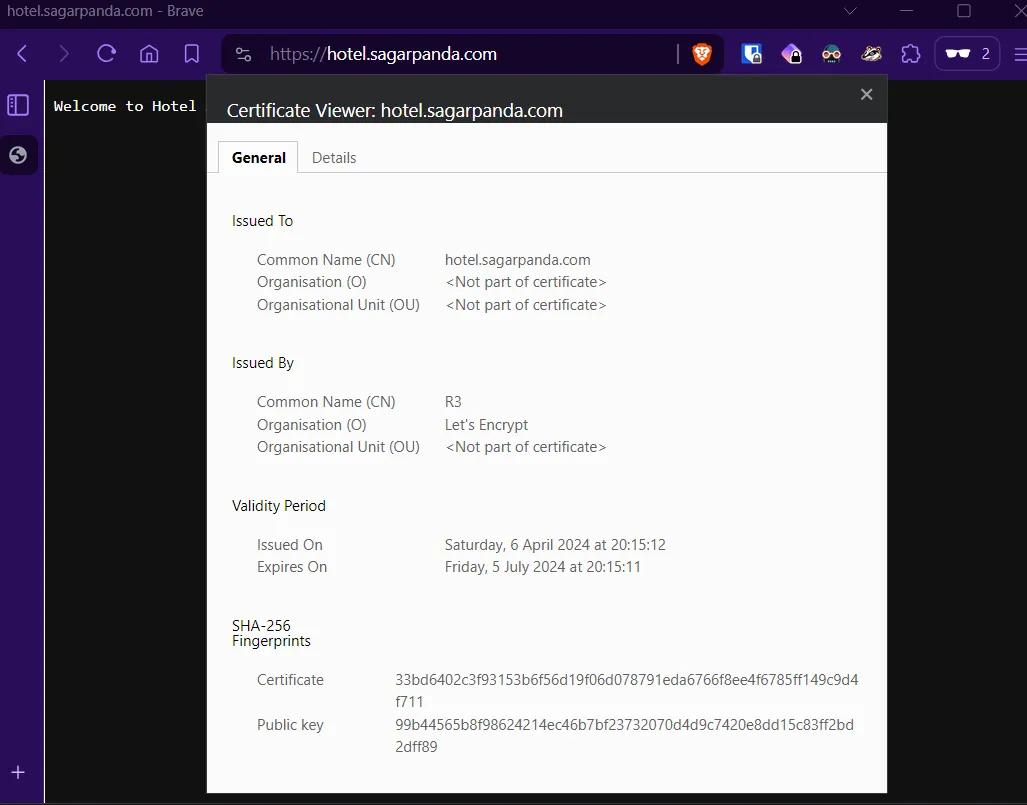
Task: Select the R3 issuer common name
Action: (453, 402)
